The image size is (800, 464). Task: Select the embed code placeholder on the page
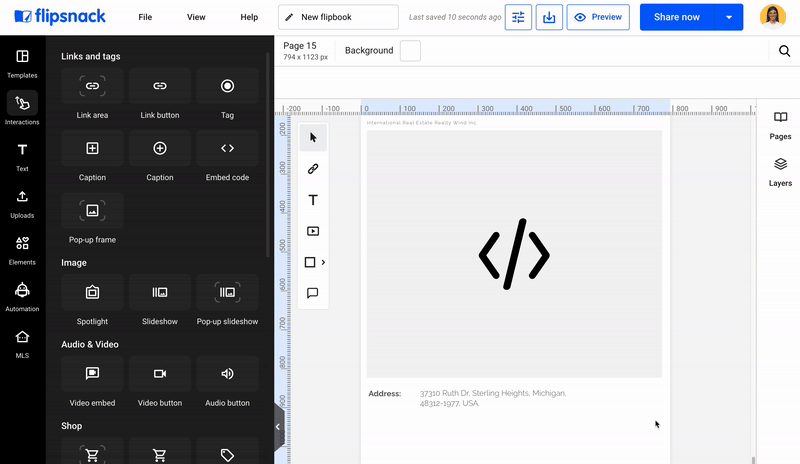pyautogui.click(x=514, y=254)
